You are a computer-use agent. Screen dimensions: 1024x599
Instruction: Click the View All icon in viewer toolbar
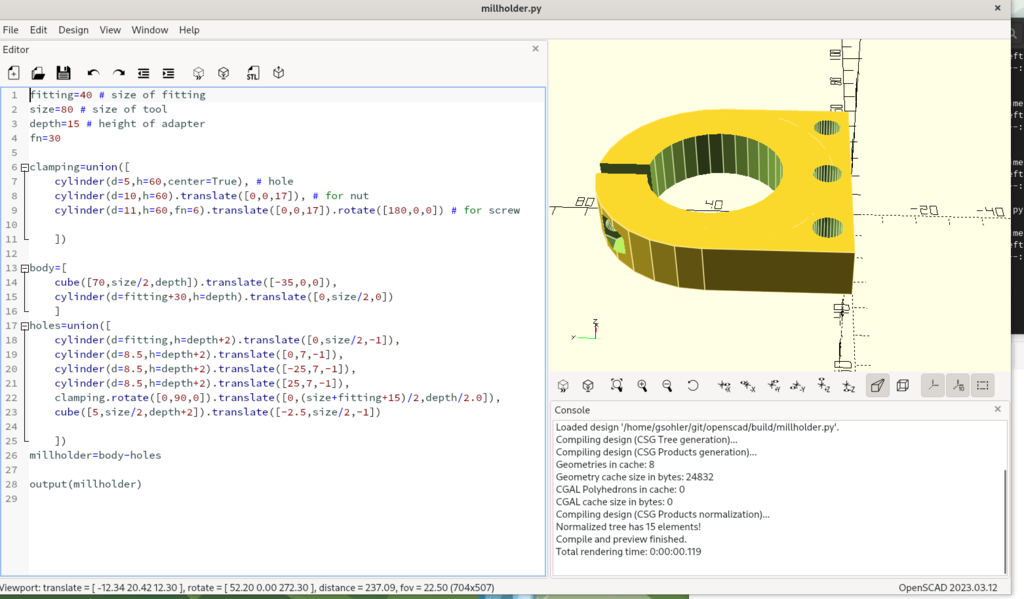point(617,386)
